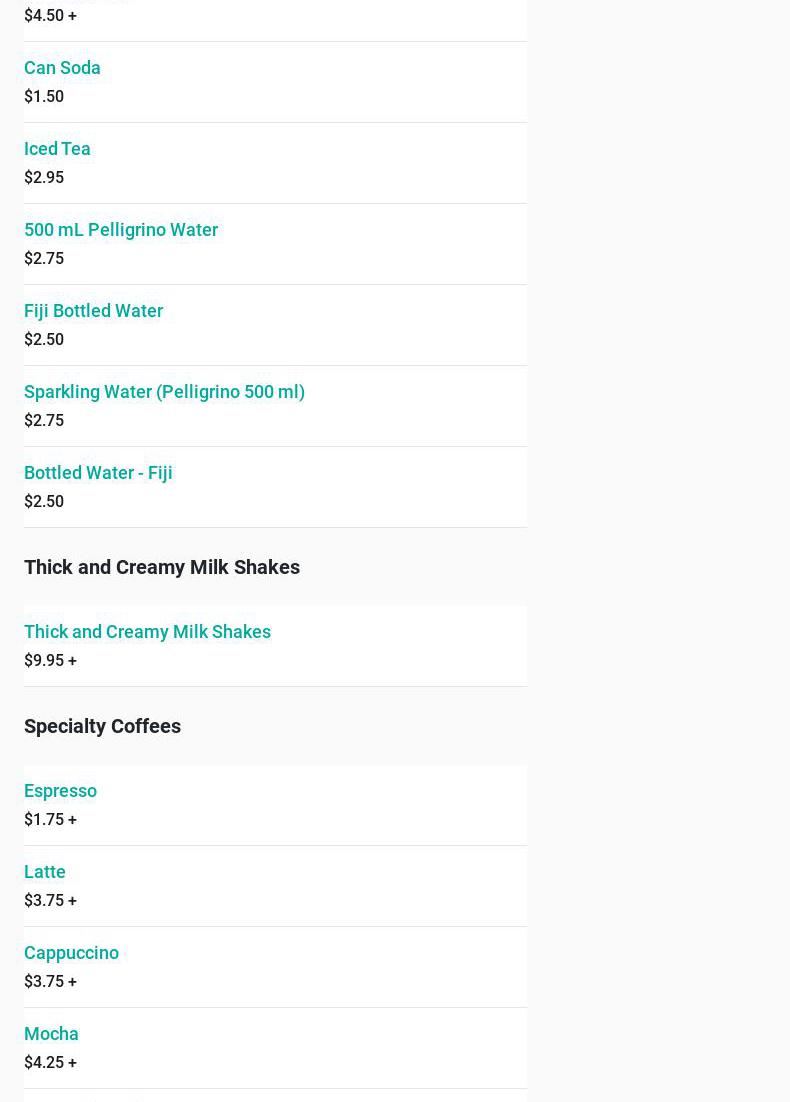Click the $4.50 + price at top
The width and height of the screenshot is (790, 1102).
(51, 15)
